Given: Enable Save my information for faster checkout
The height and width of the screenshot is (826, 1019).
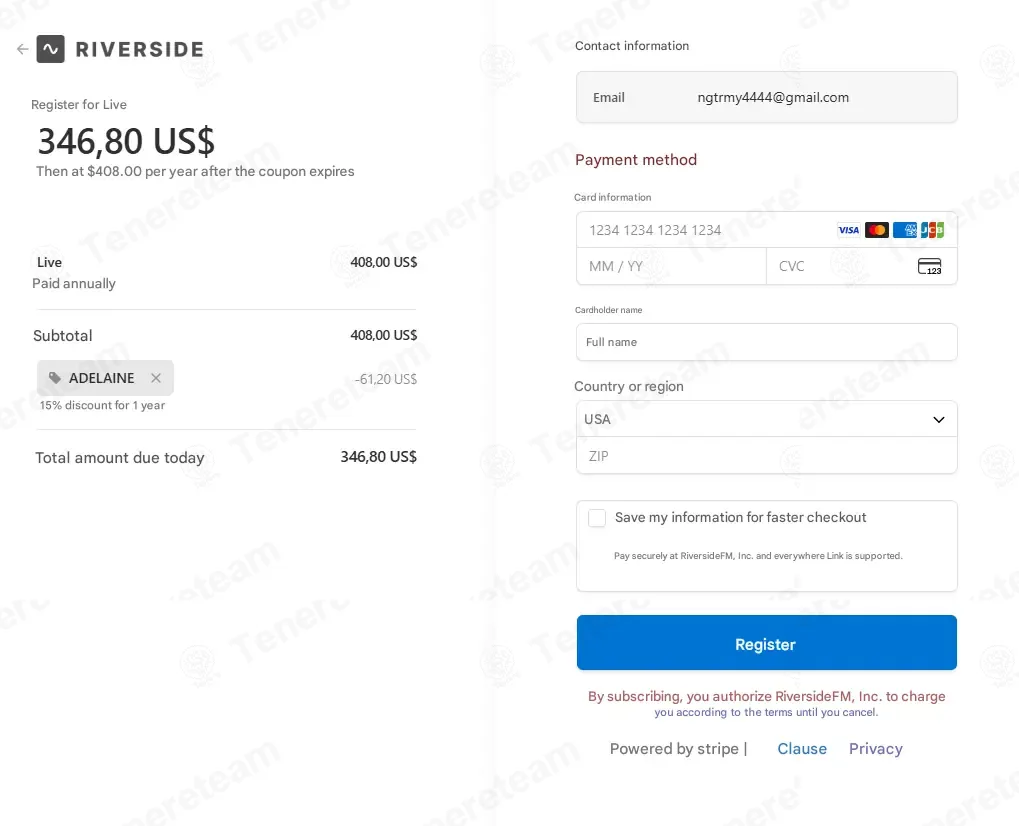Looking at the screenshot, I should (x=597, y=518).
